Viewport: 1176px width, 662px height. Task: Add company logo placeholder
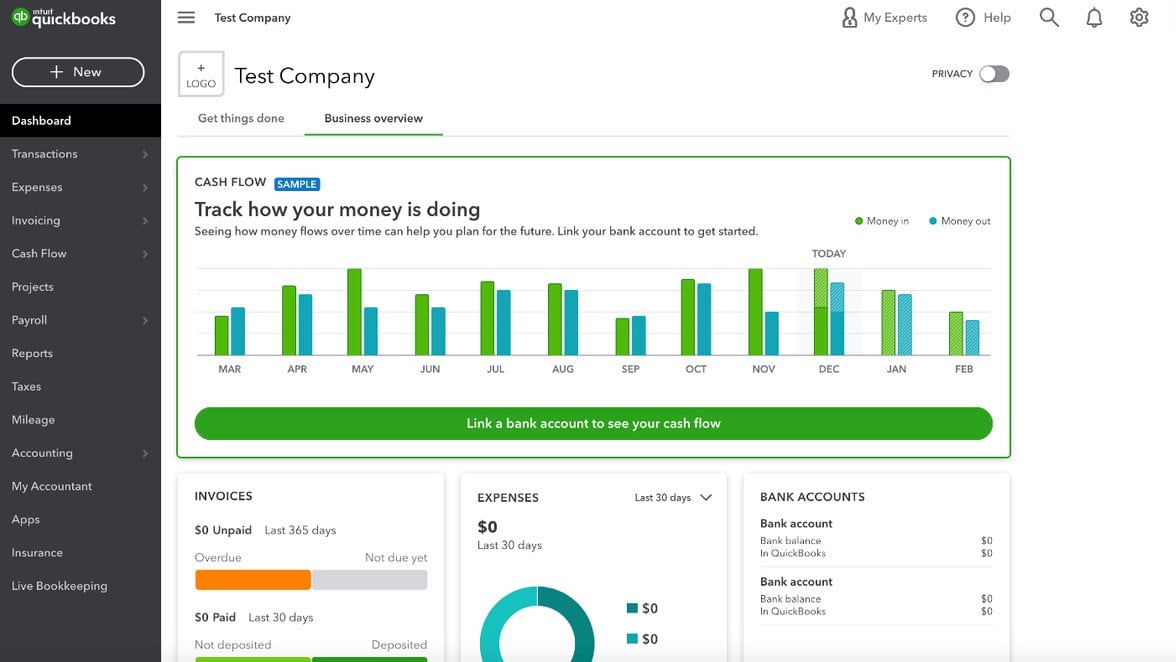[201, 74]
